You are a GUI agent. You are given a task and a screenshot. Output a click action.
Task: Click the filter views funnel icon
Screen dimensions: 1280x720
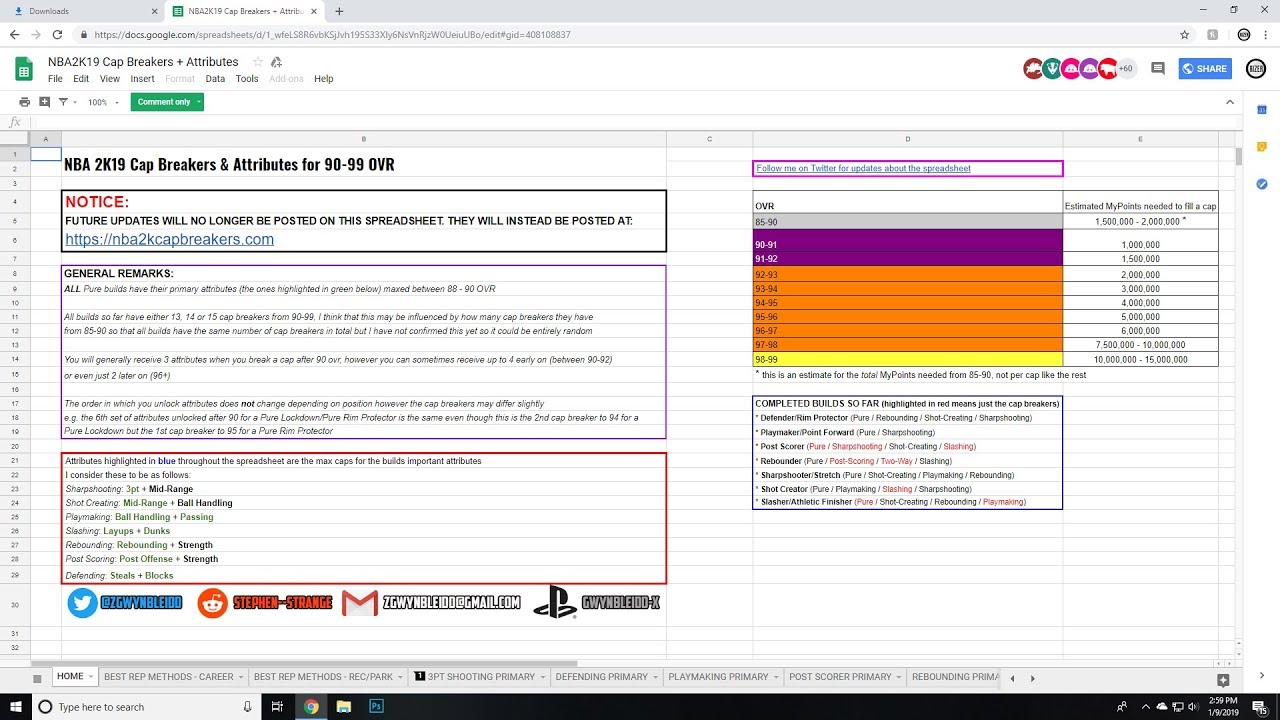pos(63,102)
